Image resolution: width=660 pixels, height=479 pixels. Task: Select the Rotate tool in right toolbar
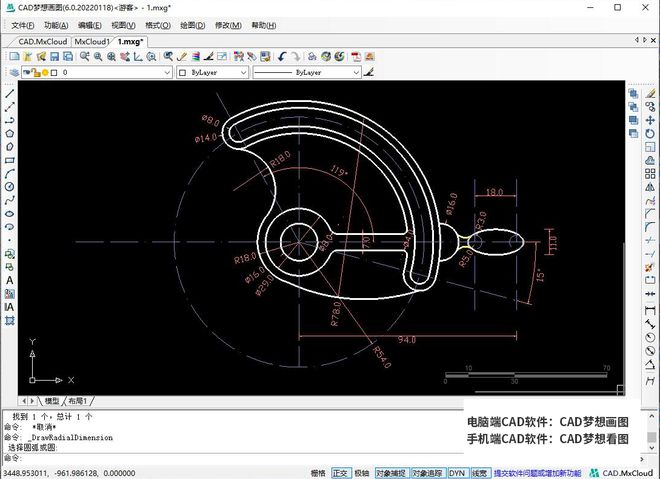click(x=650, y=134)
